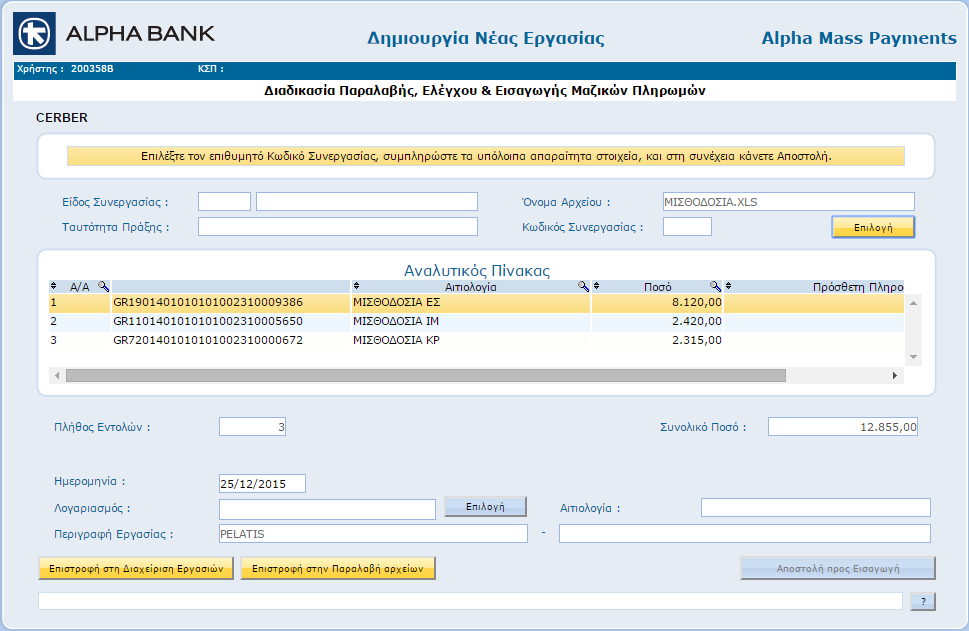
Task: Focus the Κωδικός Συνεργασίας field
Action: pyautogui.click(x=687, y=227)
